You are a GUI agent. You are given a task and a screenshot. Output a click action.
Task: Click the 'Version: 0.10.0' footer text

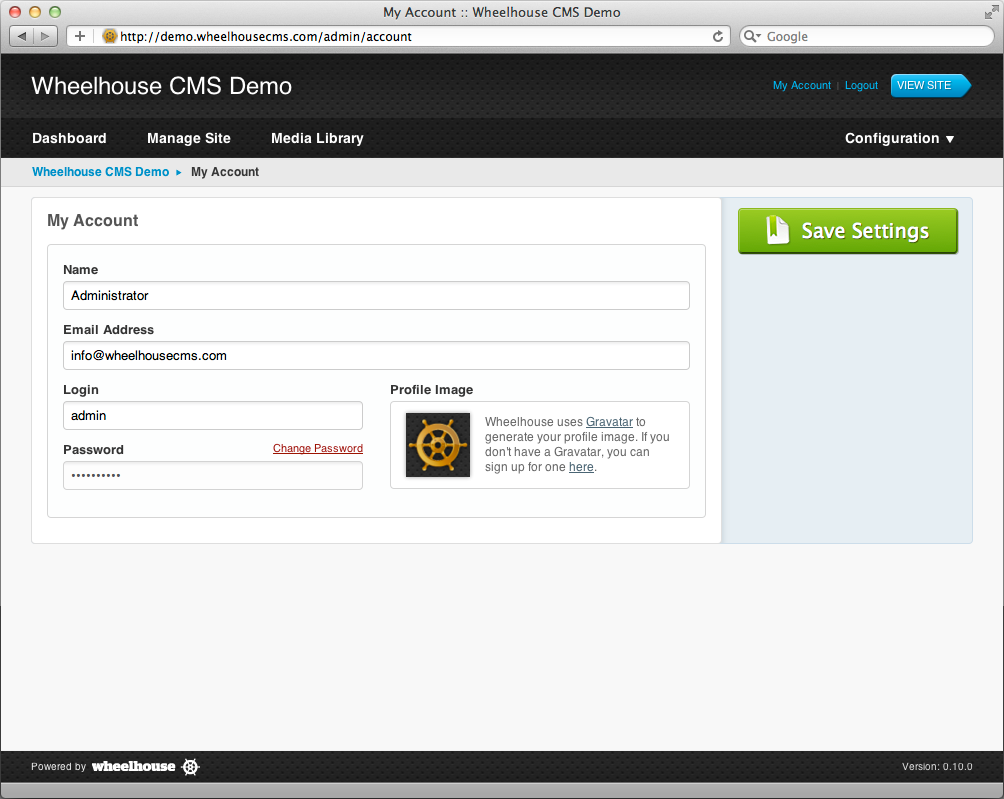(x=937, y=766)
